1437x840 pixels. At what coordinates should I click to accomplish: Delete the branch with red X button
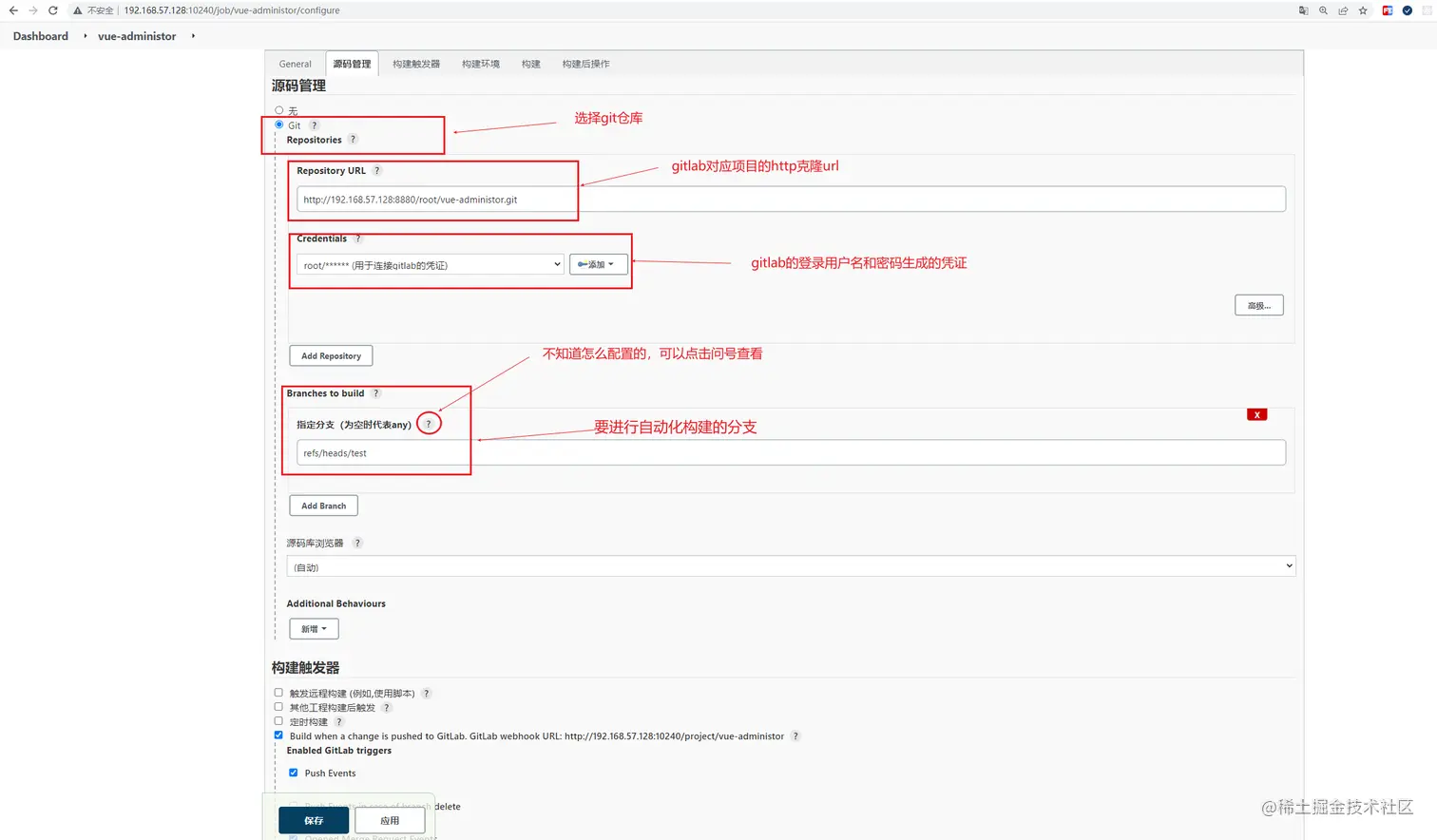[x=1256, y=415]
